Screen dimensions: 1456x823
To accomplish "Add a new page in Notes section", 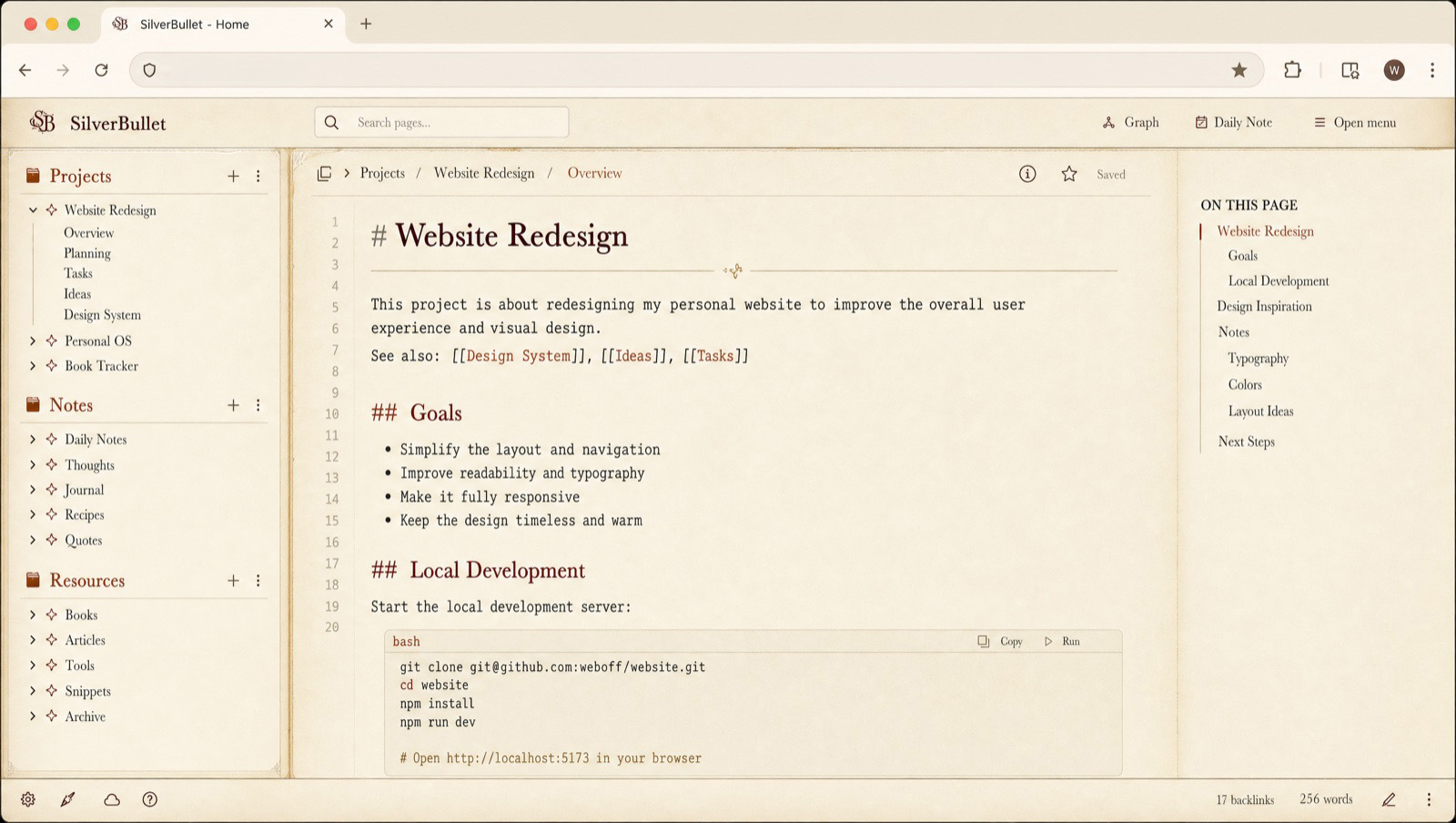I will [233, 405].
